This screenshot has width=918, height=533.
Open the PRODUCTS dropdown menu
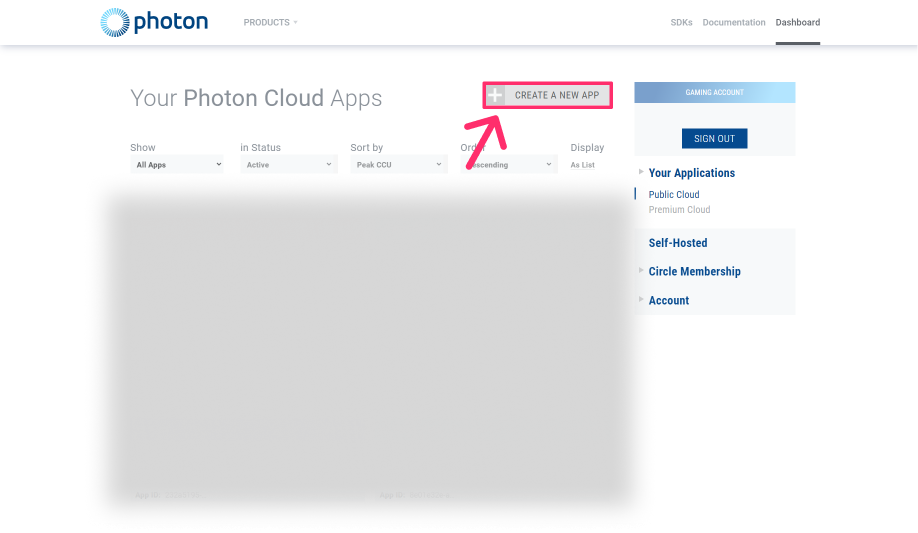coord(270,22)
